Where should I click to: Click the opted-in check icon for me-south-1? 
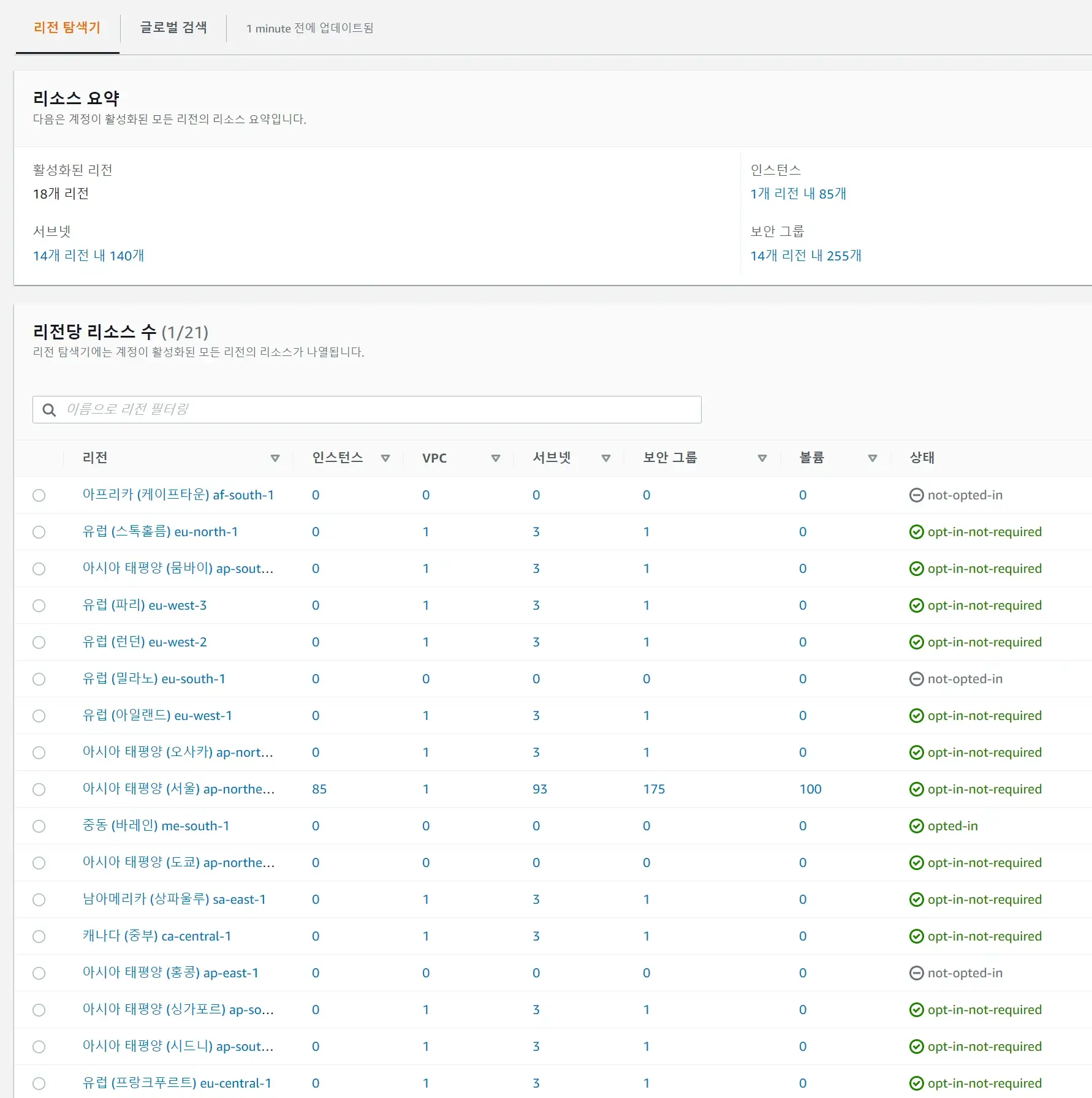916,826
